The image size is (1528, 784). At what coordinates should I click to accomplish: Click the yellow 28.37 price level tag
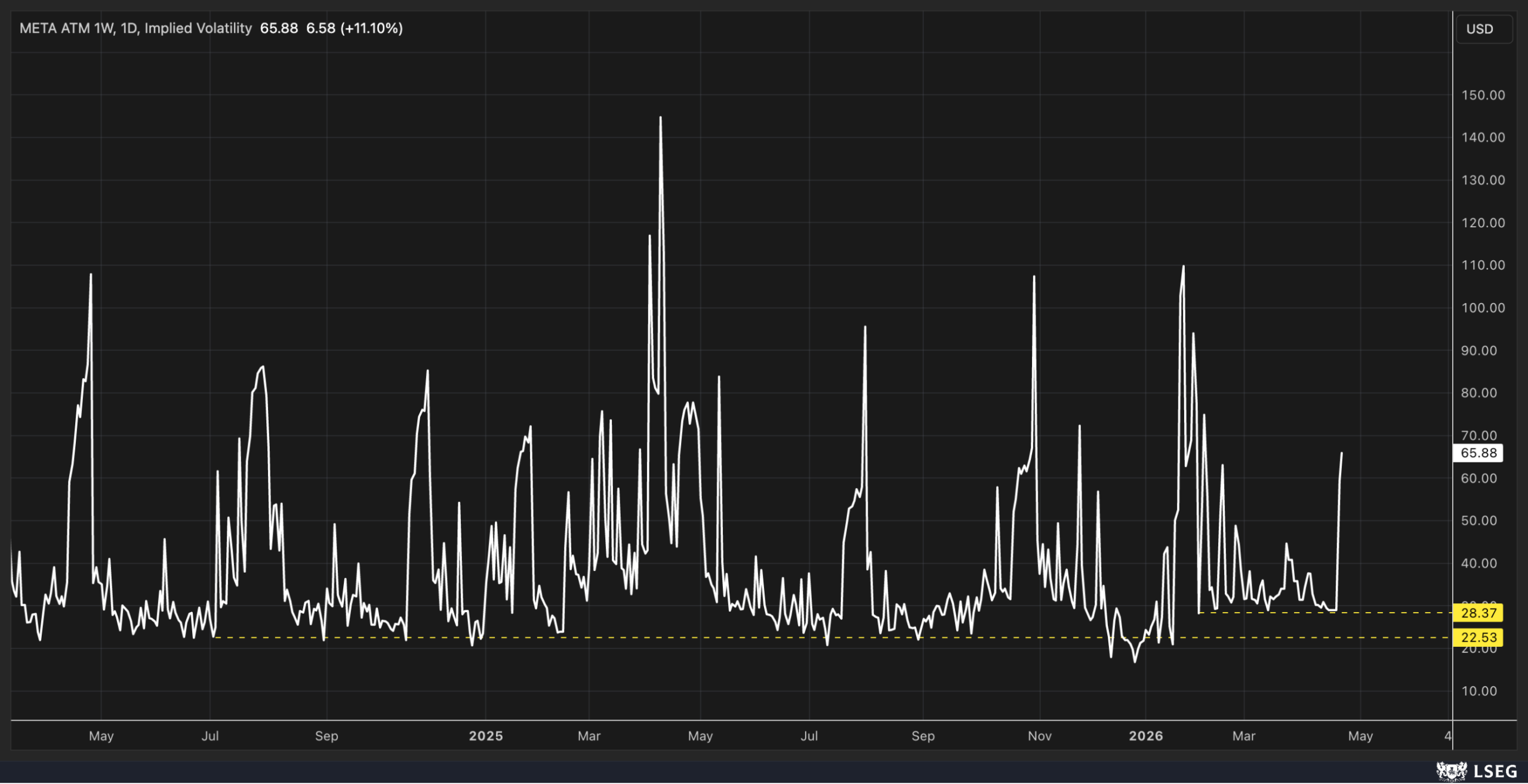pos(1478,613)
